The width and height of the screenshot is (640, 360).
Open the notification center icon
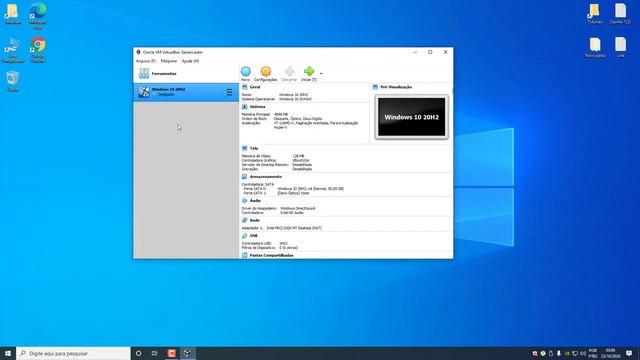tap(629, 353)
